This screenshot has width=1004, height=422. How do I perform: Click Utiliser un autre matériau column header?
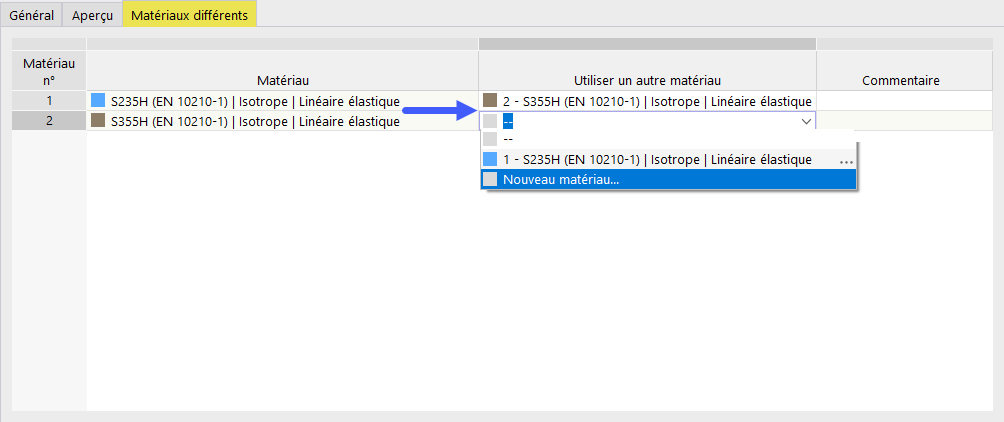coord(647,70)
